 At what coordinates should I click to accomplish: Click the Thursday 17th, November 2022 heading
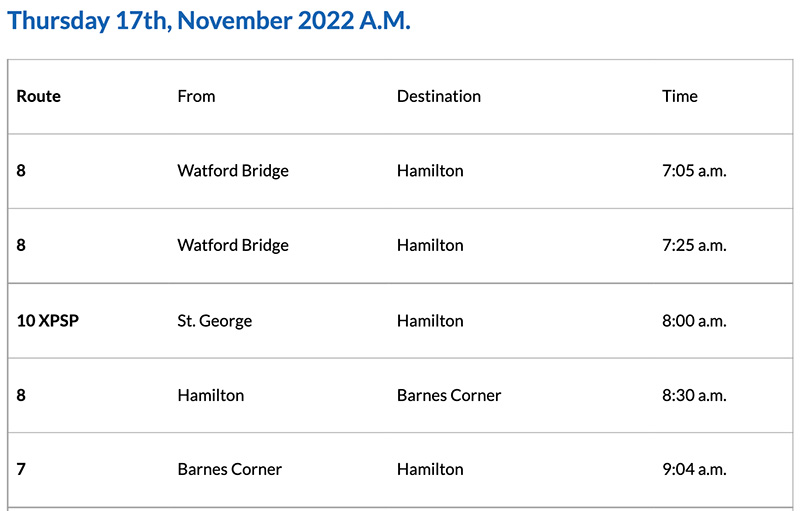click(209, 21)
